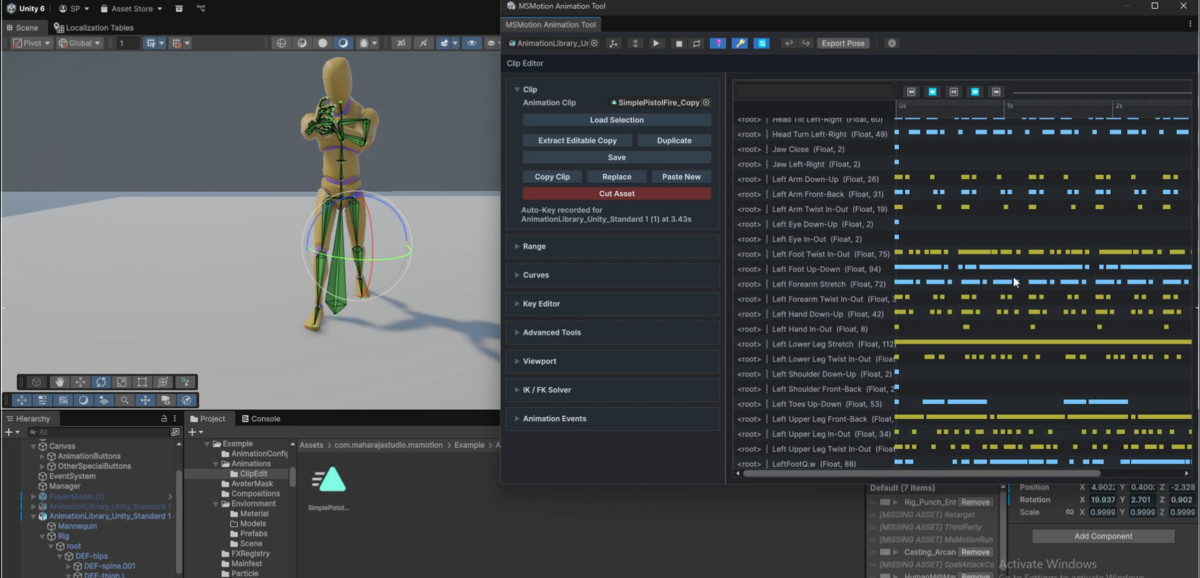Click Load Selection button

coord(617,120)
